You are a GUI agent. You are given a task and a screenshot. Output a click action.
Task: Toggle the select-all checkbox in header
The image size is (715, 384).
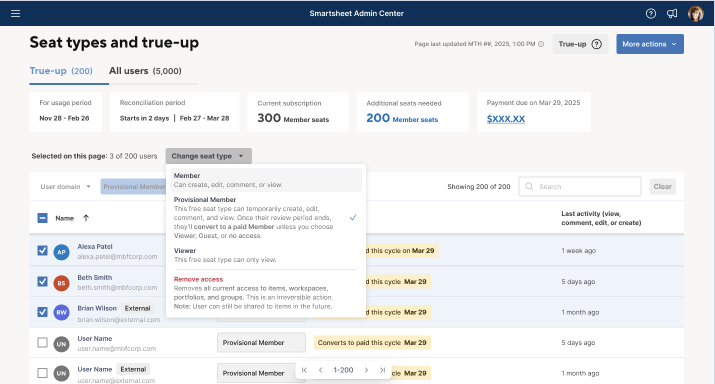tap(42, 218)
